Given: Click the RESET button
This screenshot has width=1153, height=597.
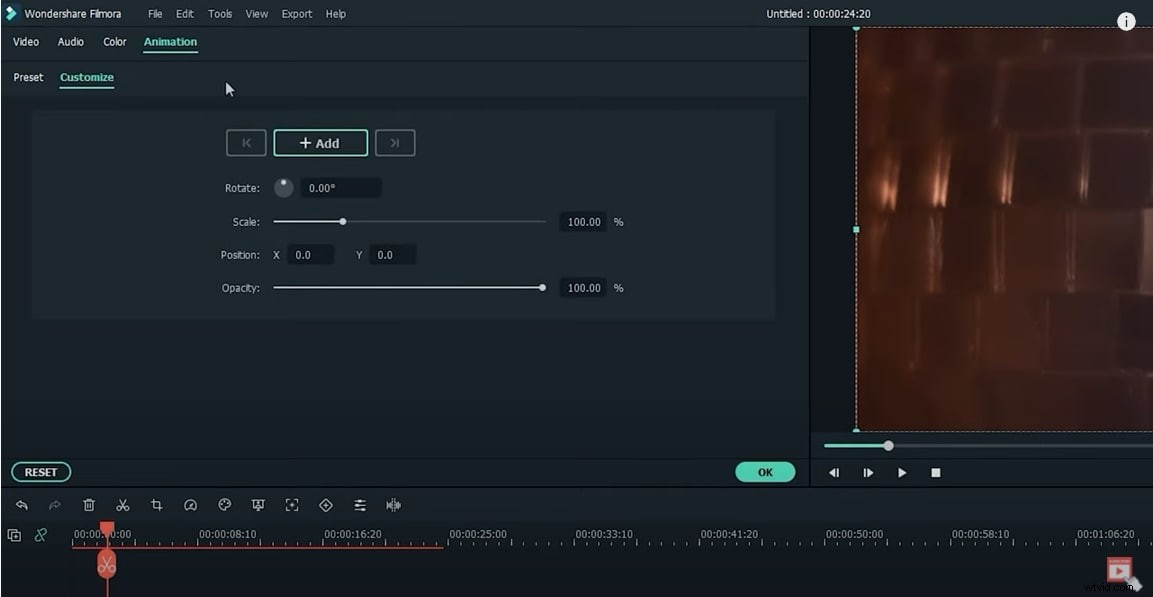Looking at the screenshot, I should tap(40, 471).
